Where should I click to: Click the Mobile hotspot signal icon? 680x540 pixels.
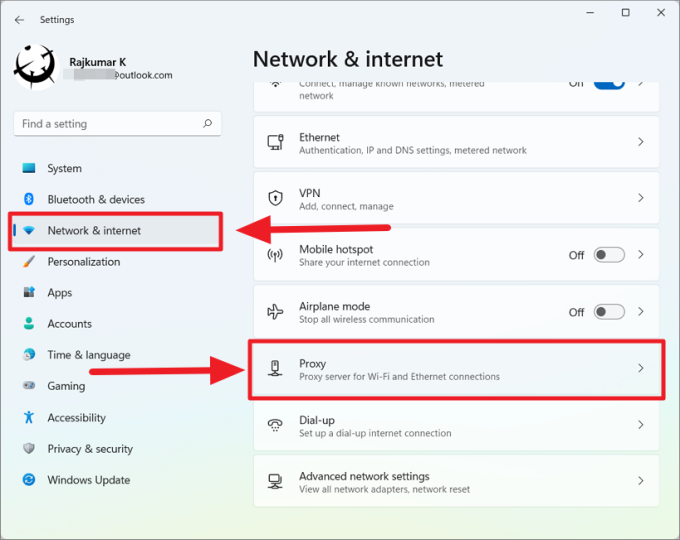click(275, 255)
